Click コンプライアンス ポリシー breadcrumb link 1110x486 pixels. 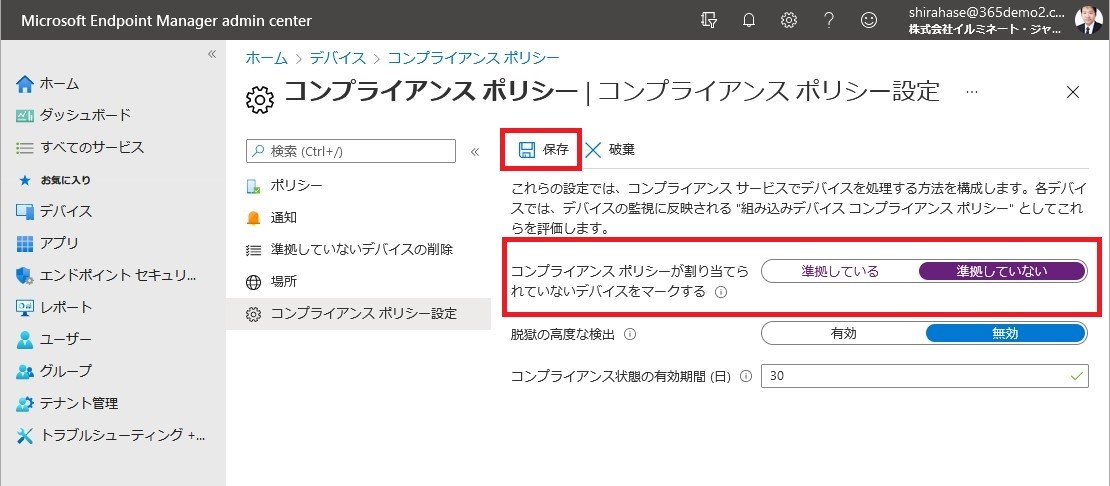pyautogui.click(x=474, y=59)
